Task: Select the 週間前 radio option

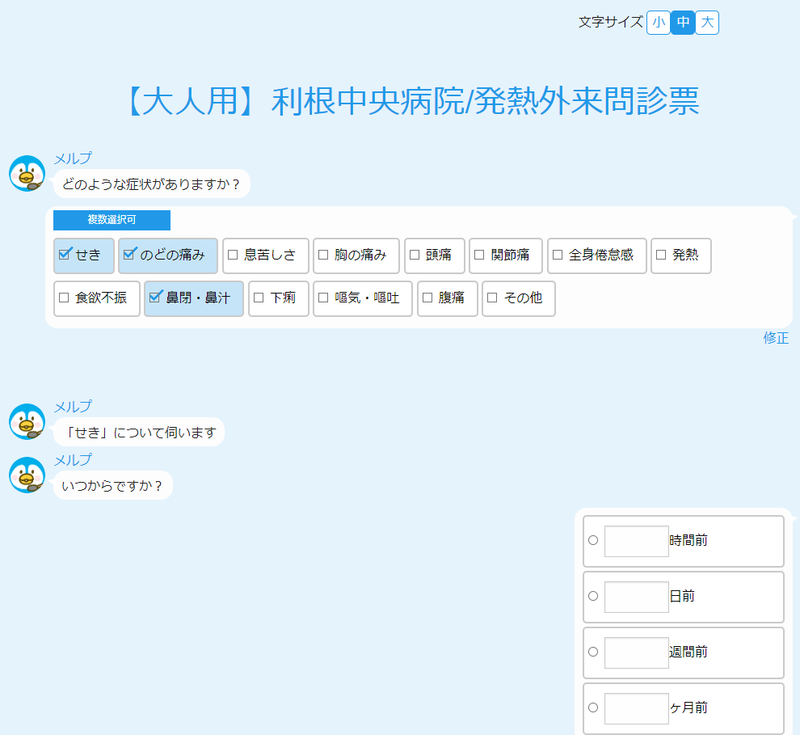Action: (x=593, y=652)
